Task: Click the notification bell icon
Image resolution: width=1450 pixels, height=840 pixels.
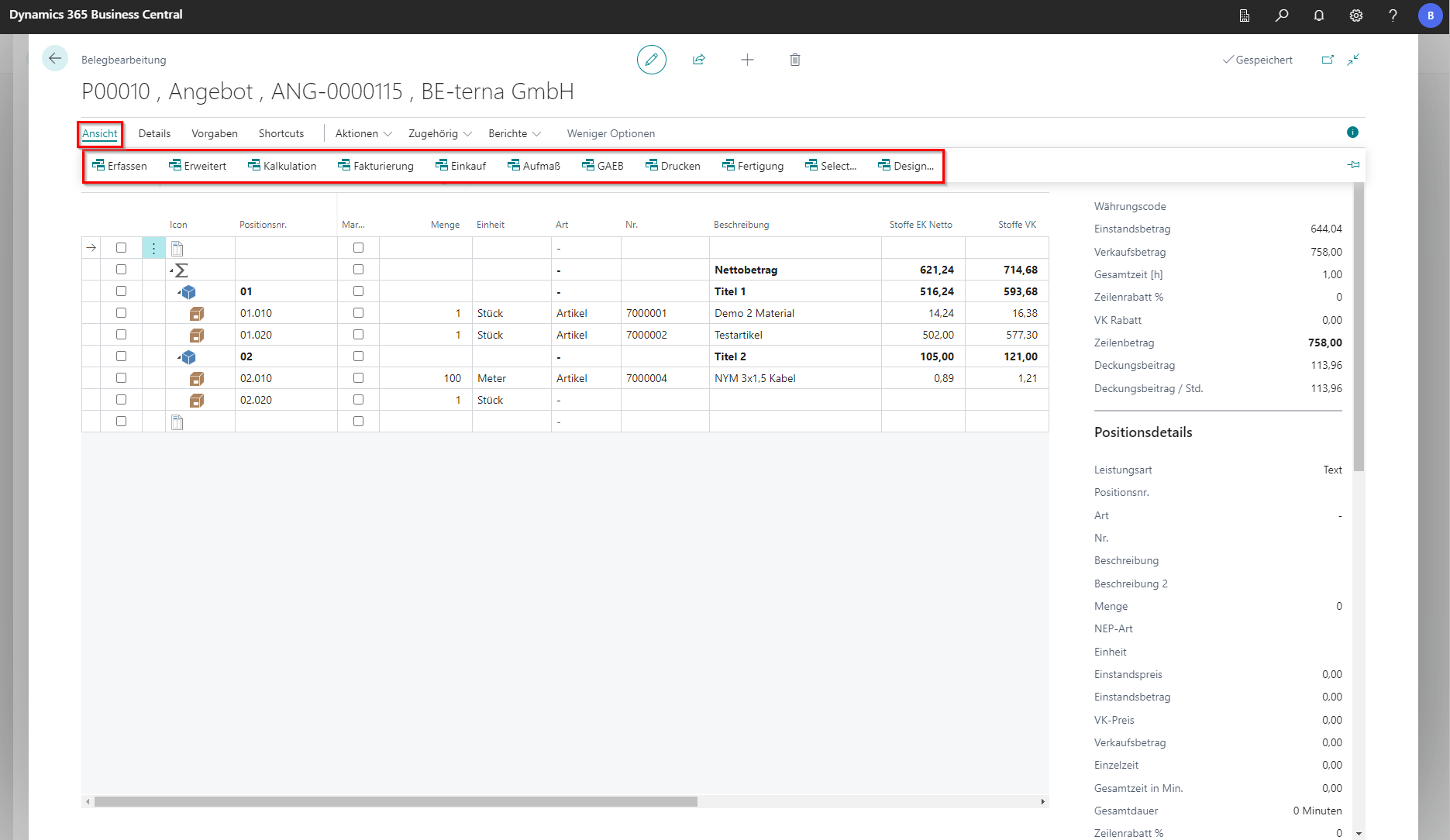Action: (1318, 15)
